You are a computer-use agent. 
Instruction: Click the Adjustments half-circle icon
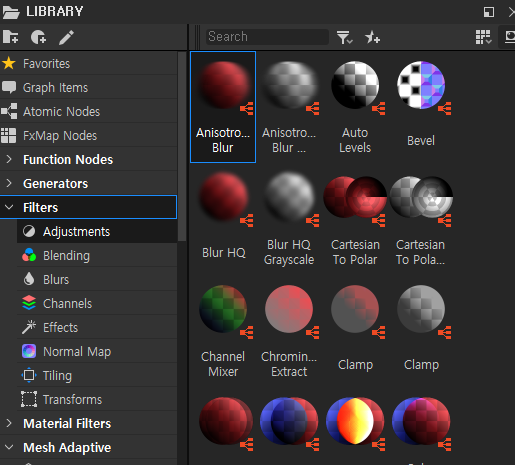pos(29,231)
